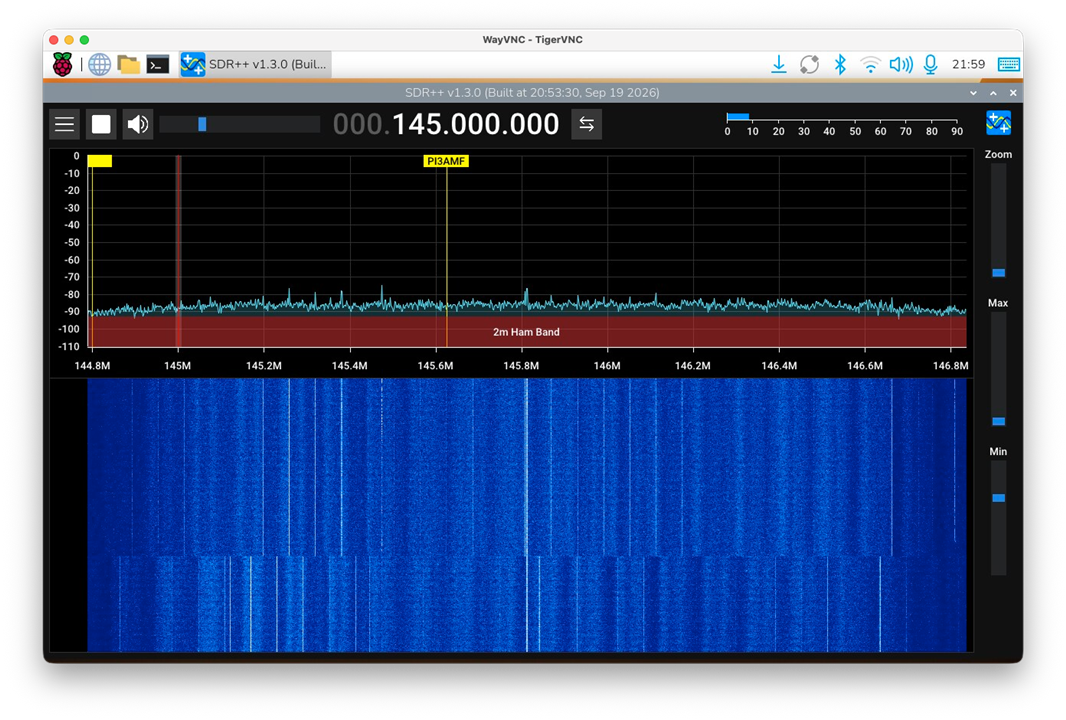Launch the web browser from the taskbar

[100, 65]
